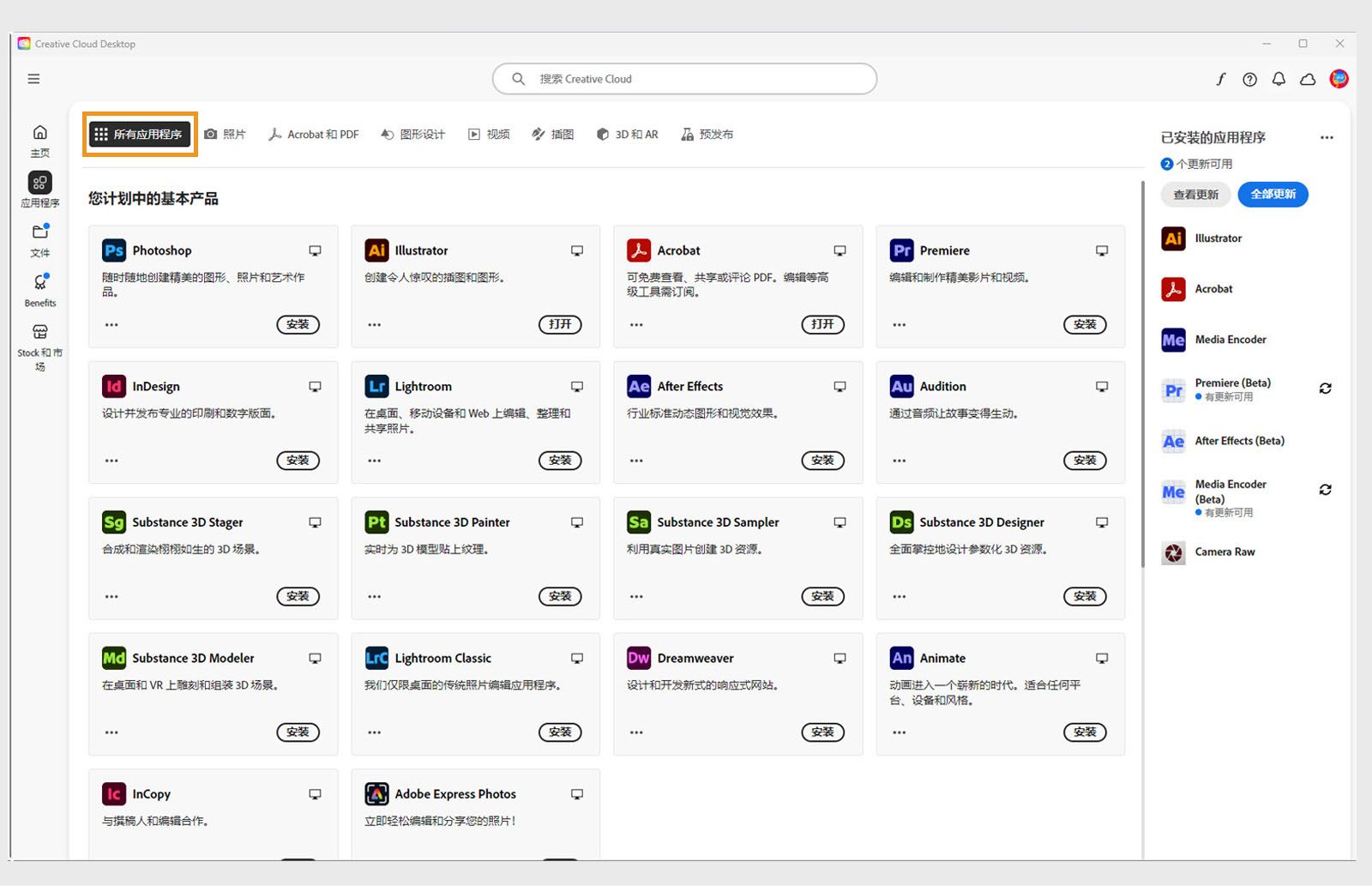Open the notifications bell icon

1279,78
